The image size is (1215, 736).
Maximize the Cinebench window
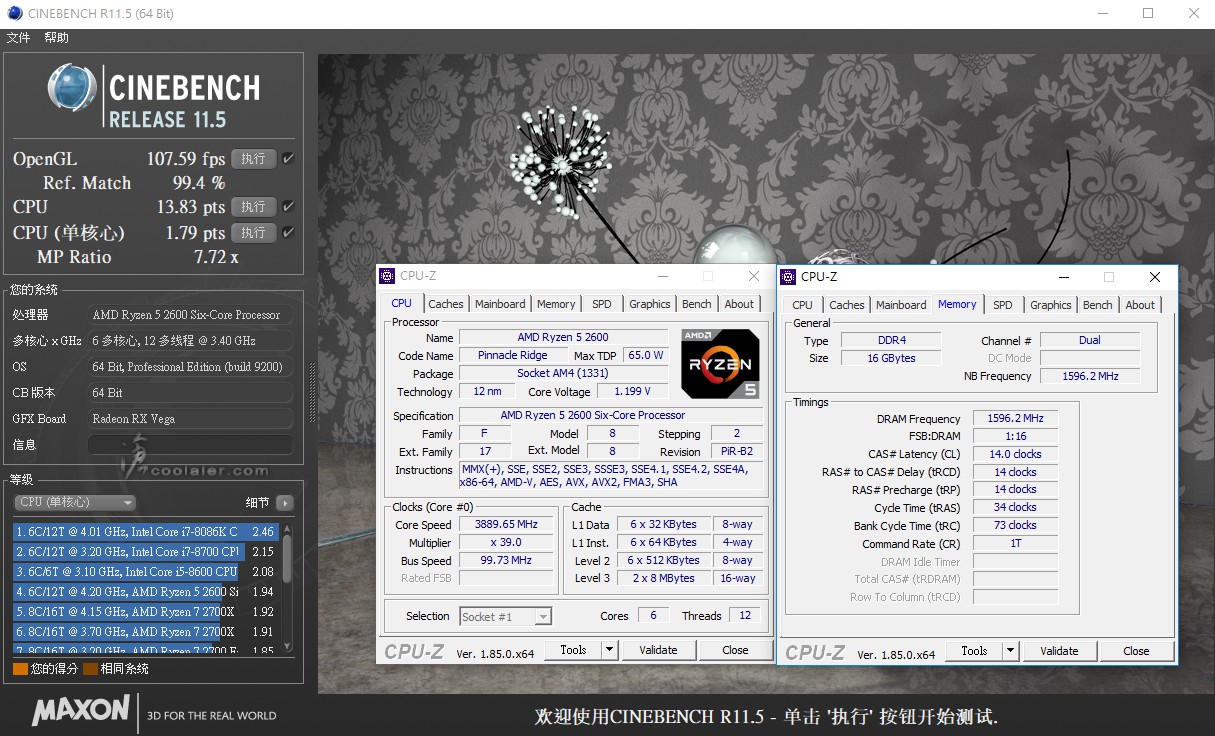click(1148, 13)
